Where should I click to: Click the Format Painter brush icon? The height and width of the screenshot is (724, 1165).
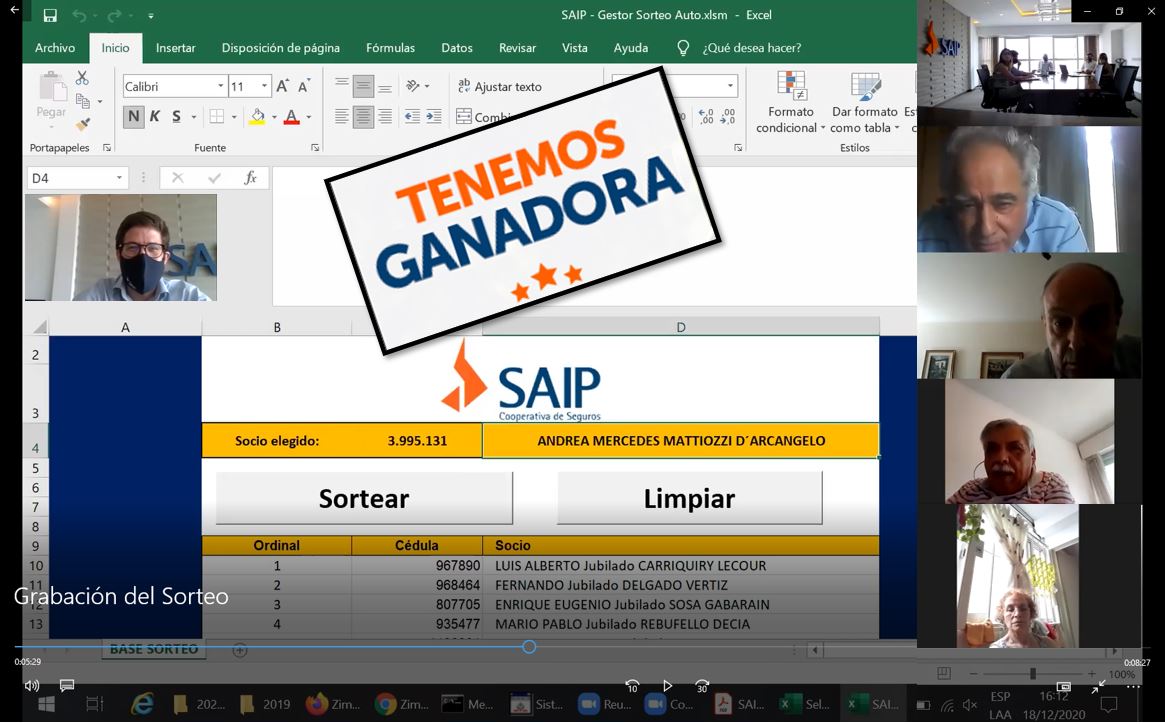83,124
